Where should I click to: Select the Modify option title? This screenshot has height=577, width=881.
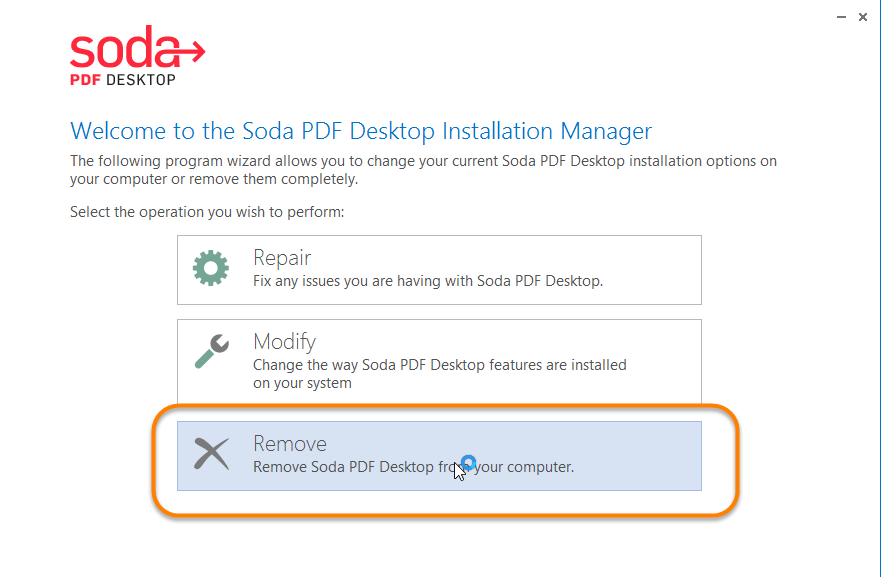[284, 342]
